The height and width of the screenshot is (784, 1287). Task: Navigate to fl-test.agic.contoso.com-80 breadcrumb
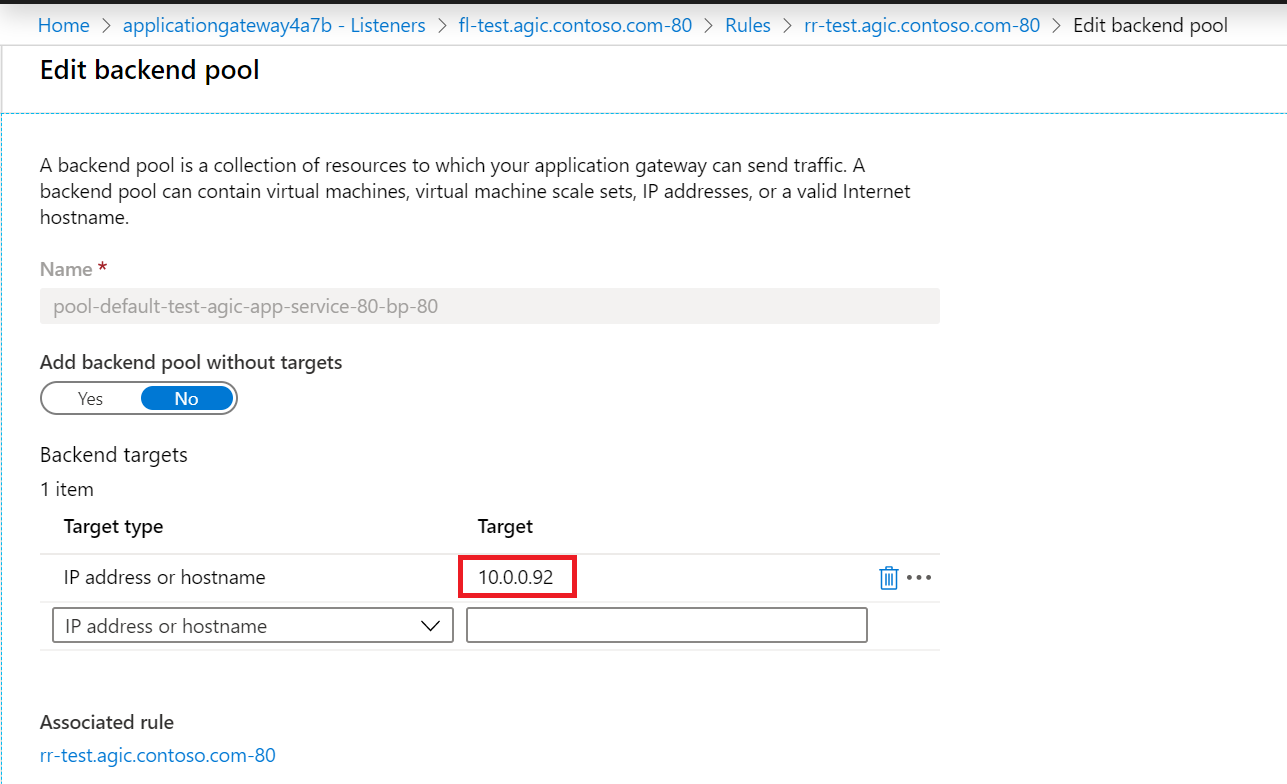575,25
